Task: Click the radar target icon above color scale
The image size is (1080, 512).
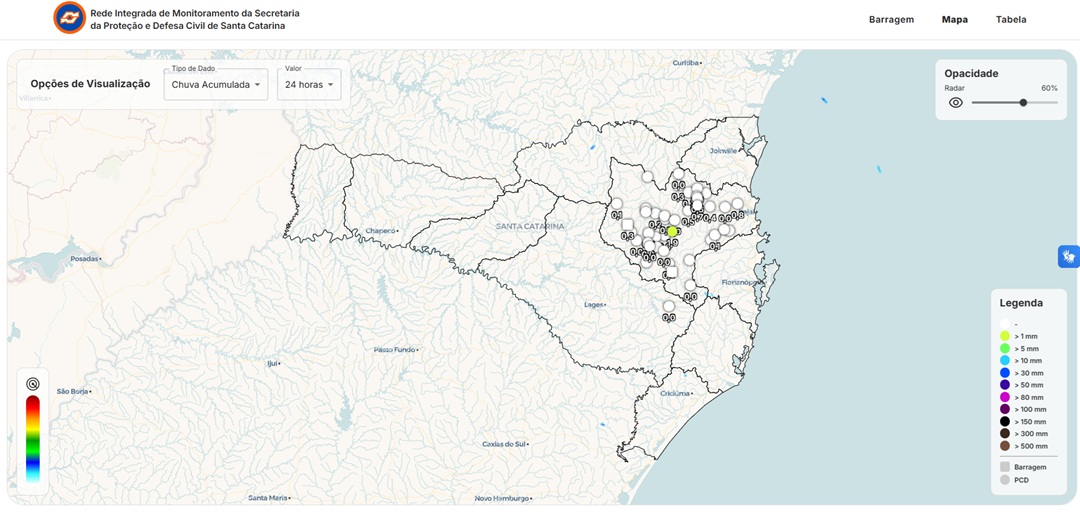Action: pos(33,383)
